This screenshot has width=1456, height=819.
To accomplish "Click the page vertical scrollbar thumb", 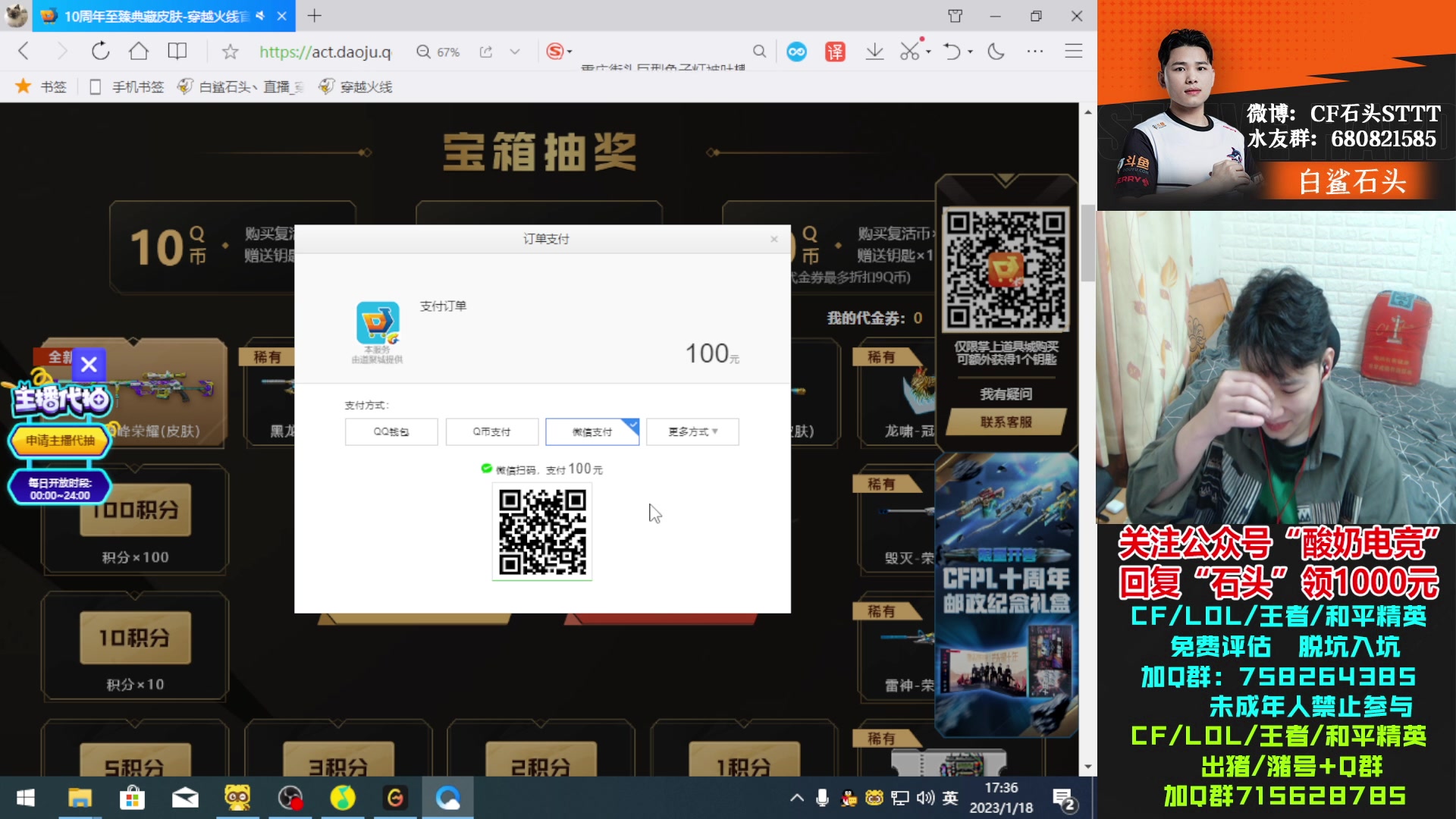I will point(1088,243).
